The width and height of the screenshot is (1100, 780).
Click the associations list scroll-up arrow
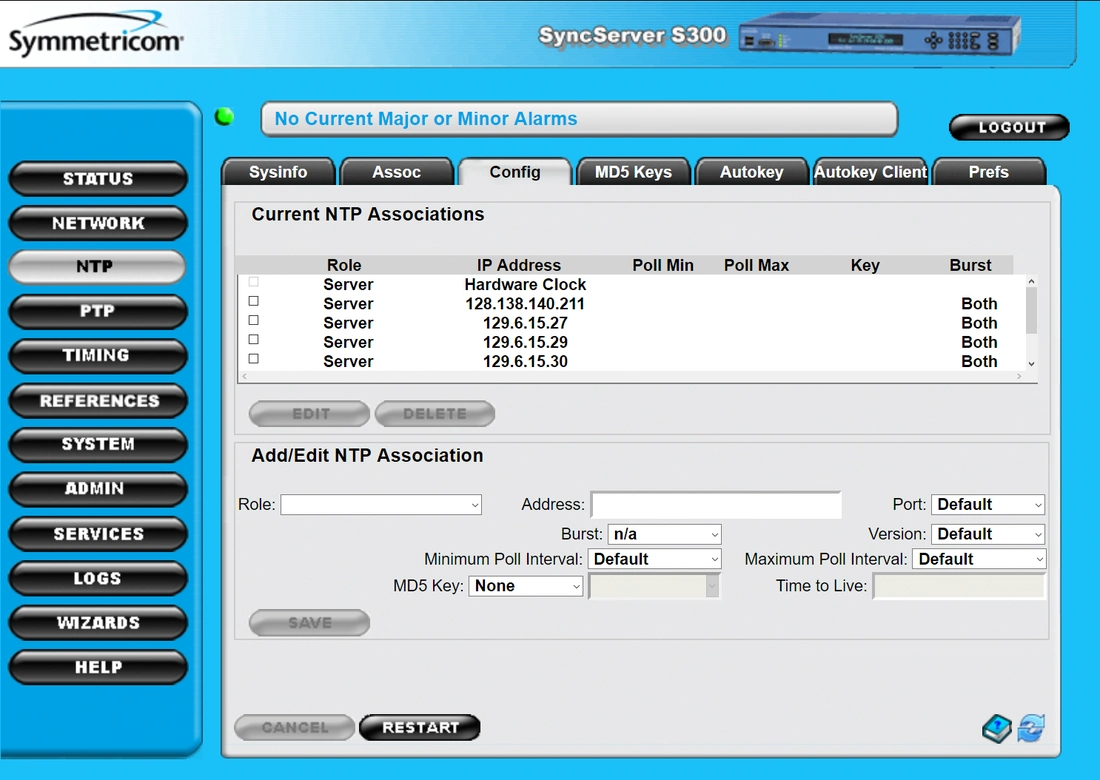coord(1031,283)
